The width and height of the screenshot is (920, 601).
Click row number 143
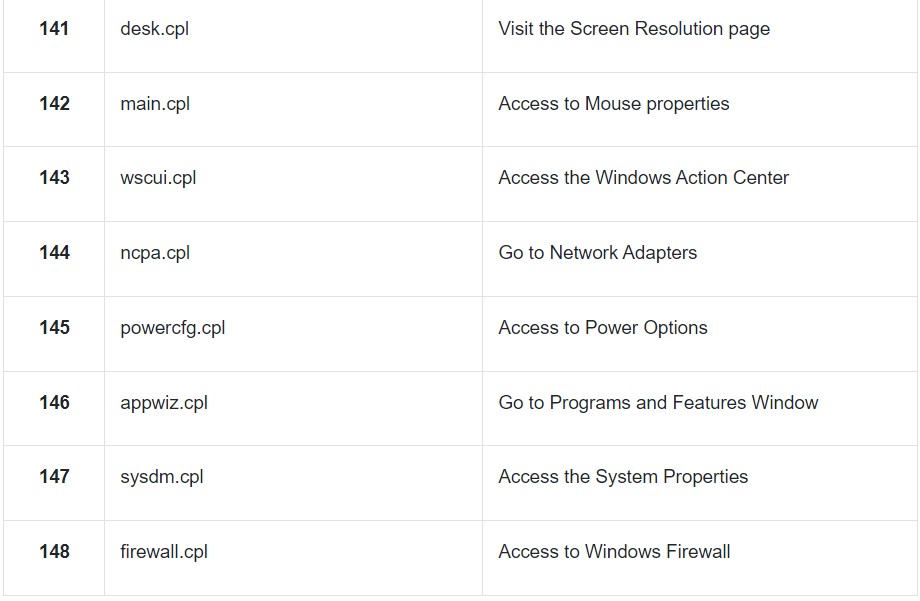click(54, 177)
